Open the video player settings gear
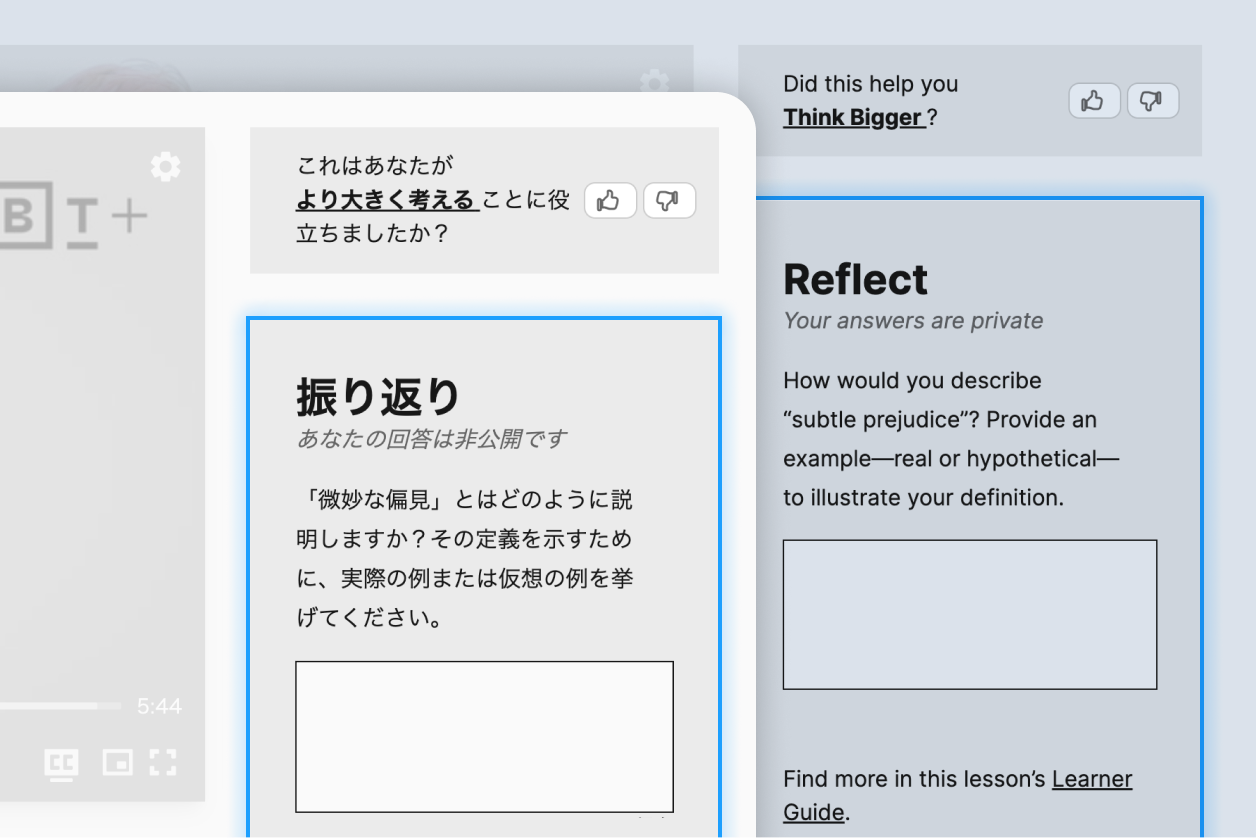Viewport: 1256px width, 838px height. (165, 166)
